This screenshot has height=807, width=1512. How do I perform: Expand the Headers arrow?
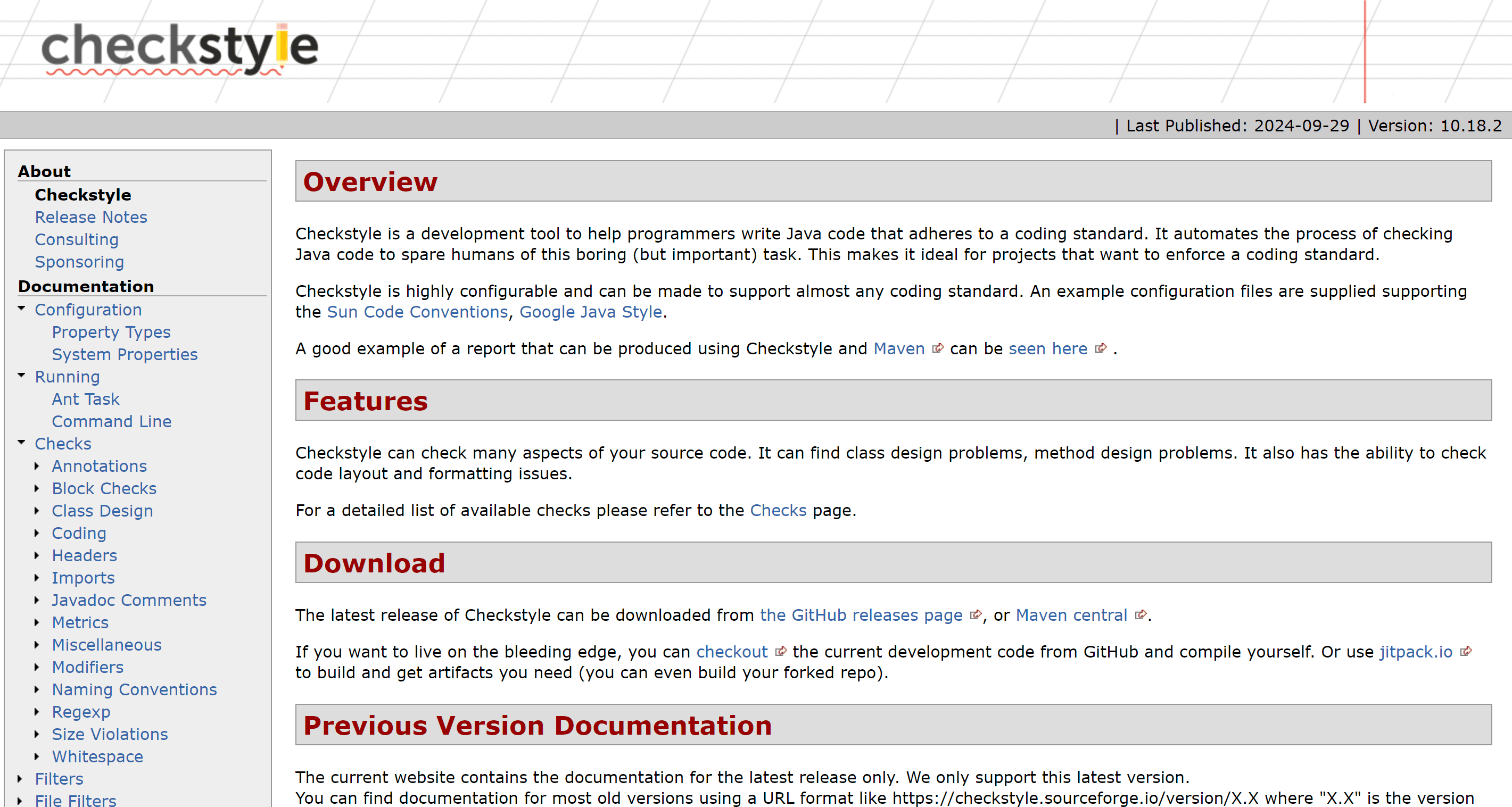(37, 555)
